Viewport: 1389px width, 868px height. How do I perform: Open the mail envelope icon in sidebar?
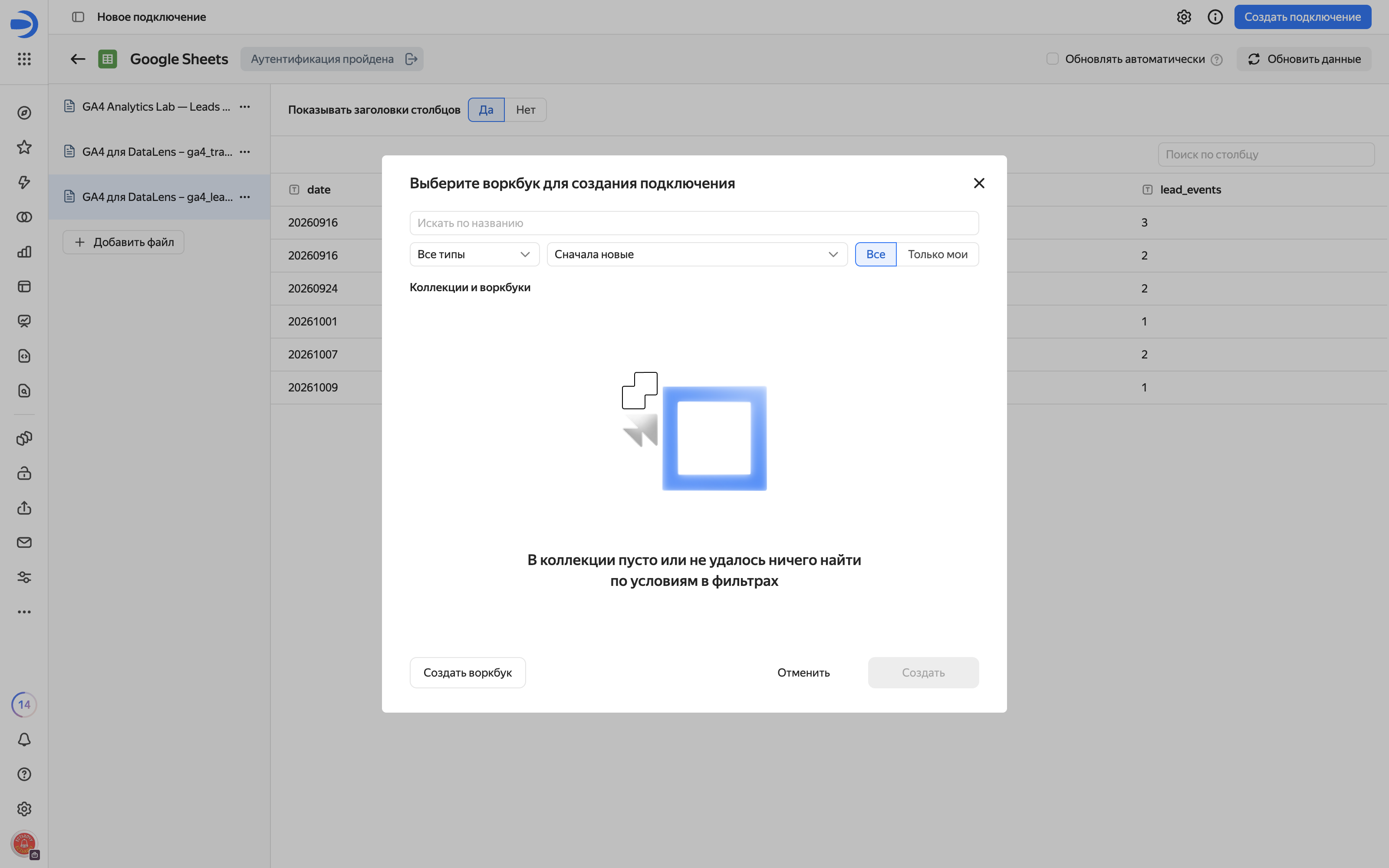24,542
